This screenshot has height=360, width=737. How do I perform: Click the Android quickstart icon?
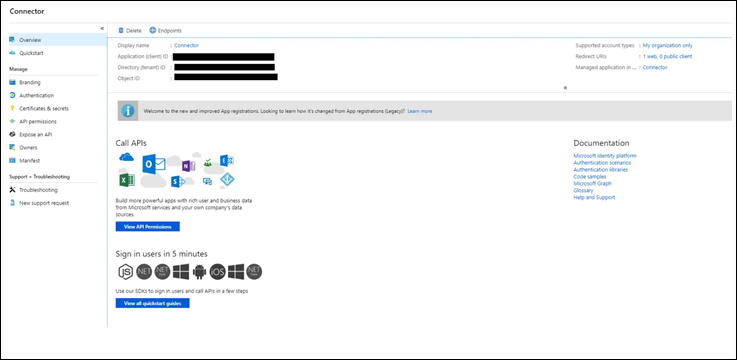click(200, 272)
